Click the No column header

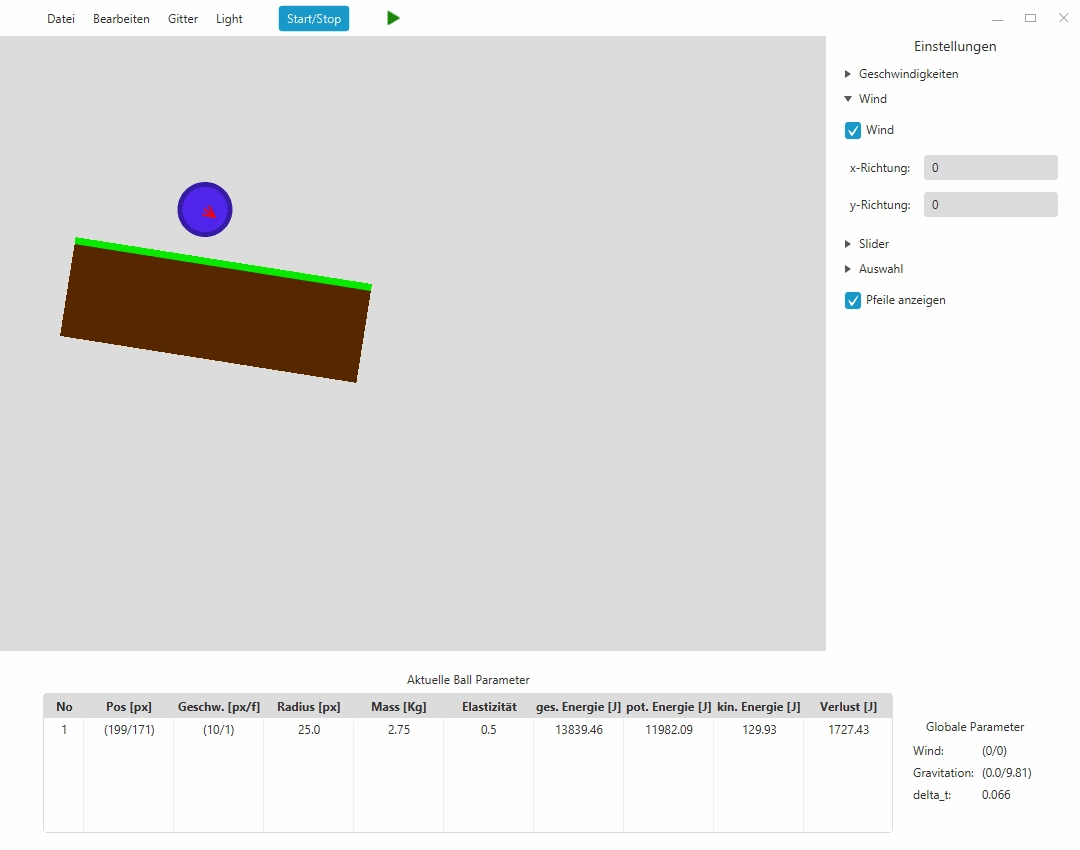pos(64,707)
